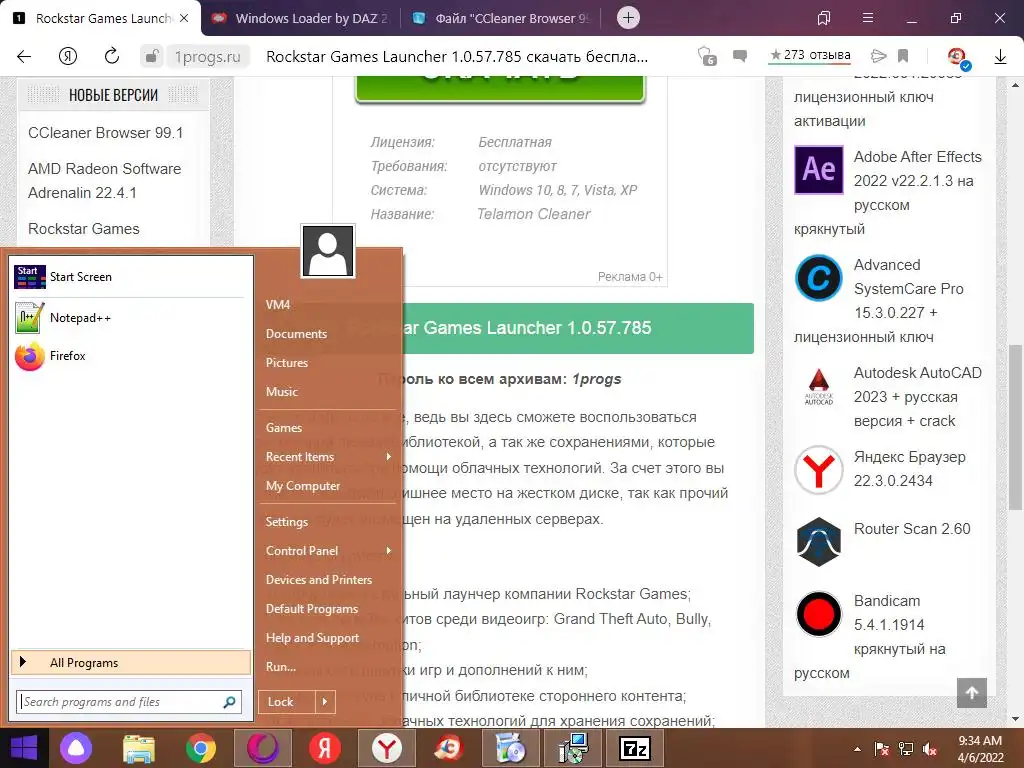Open CCleaner Browser 99.1 link

tap(106, 133)
